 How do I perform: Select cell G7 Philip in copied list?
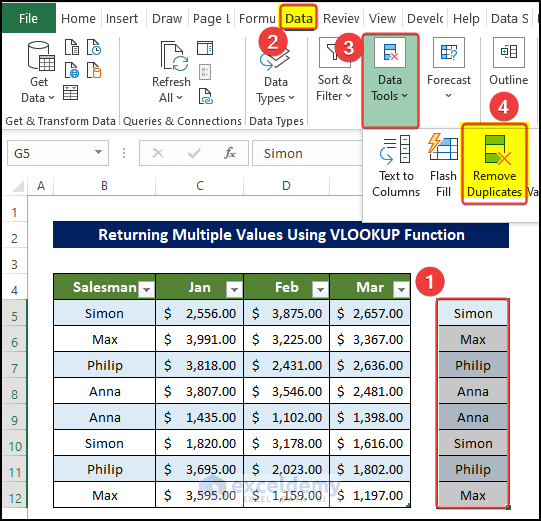click(473, 365)
